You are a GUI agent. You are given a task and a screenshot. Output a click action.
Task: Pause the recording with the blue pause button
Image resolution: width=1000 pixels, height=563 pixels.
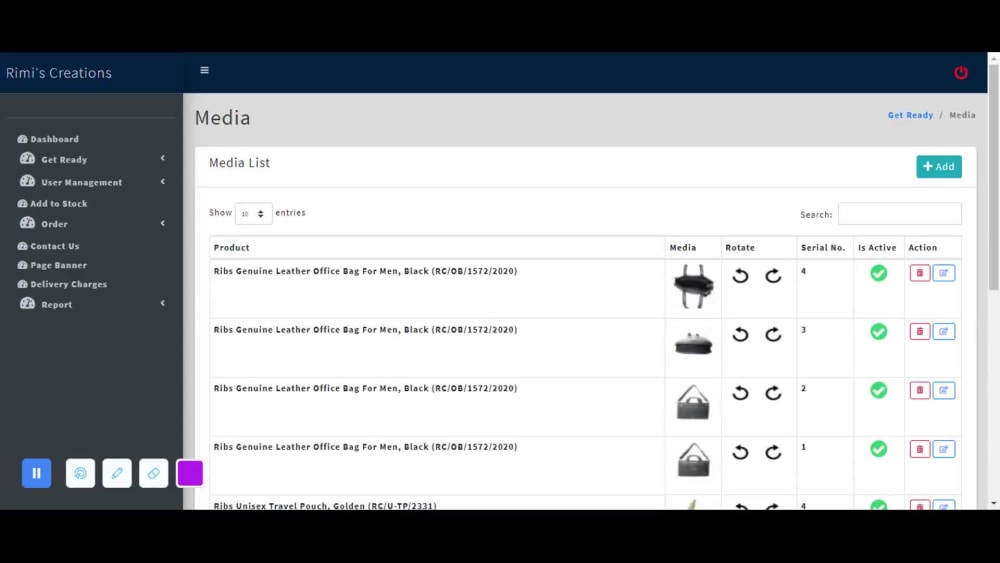click(36, 473)
